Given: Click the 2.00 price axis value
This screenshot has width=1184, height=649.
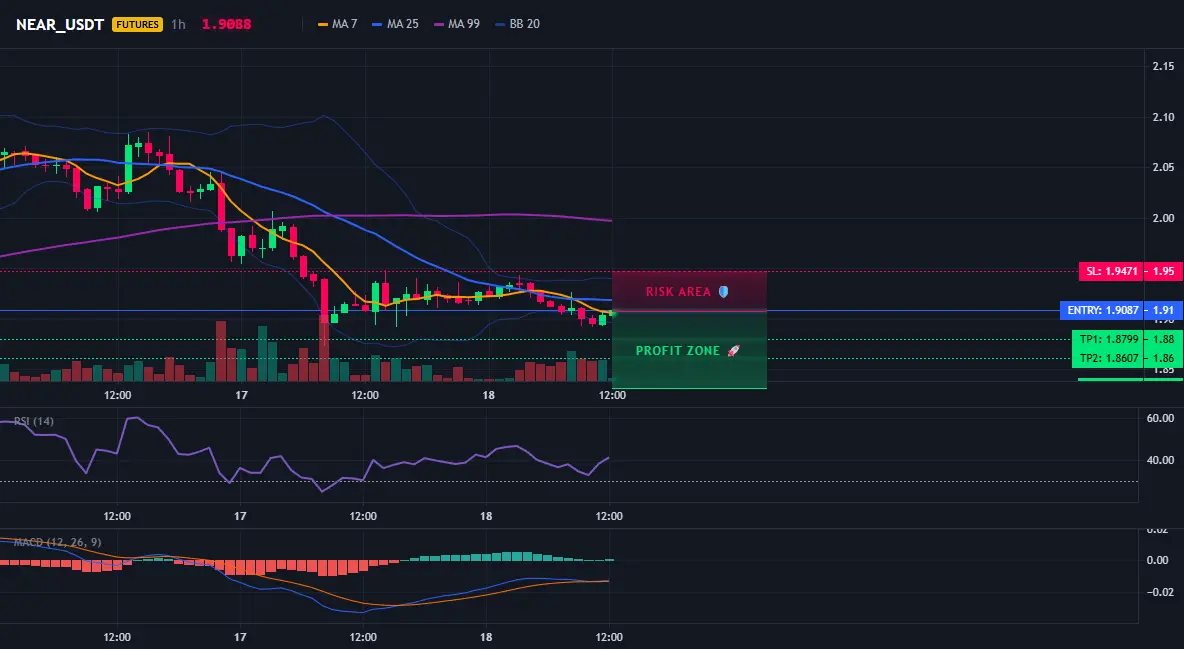Looking at the screenshot, I should tap(1163, 218).
